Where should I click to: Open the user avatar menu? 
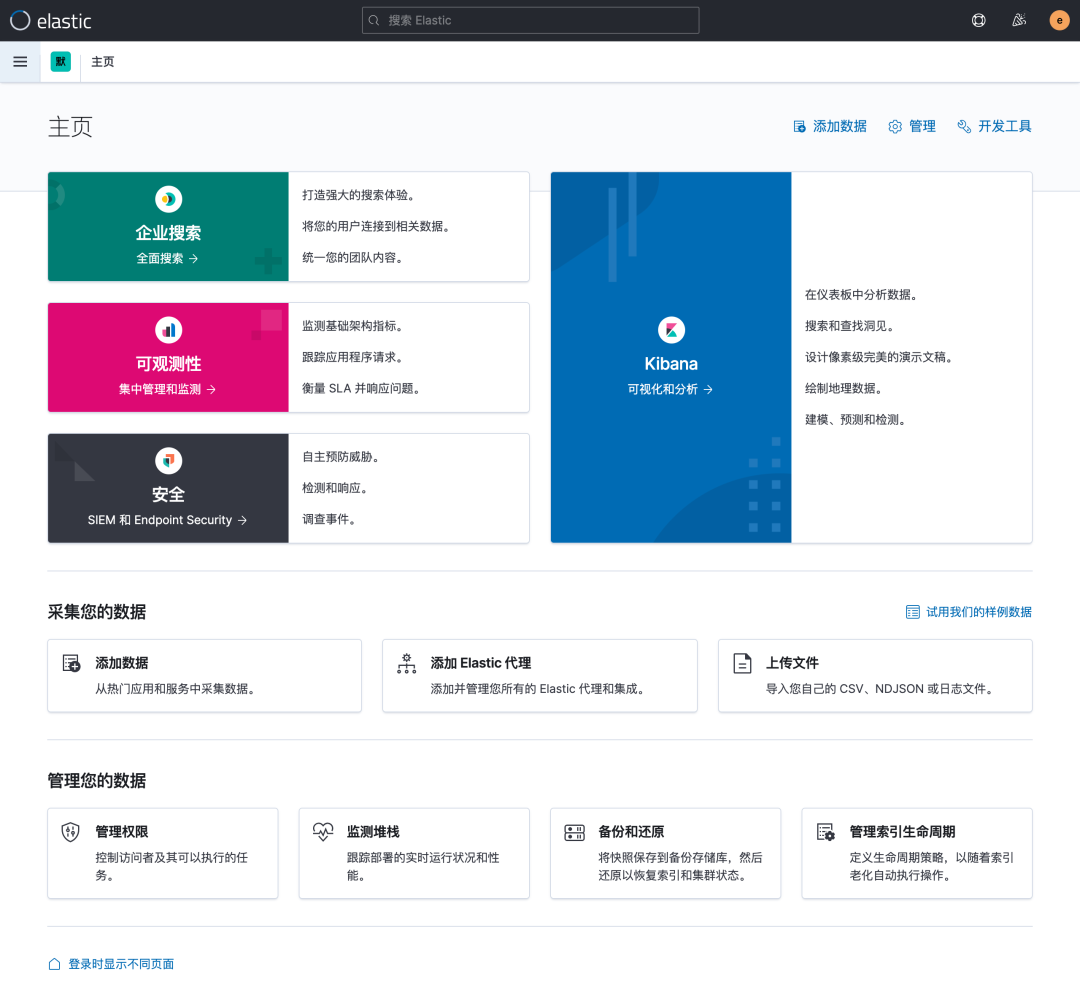pos(1059,21)
